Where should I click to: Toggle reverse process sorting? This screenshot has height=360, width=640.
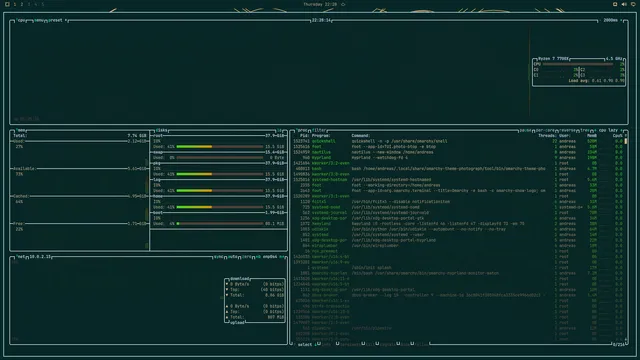(x=568, y=130)
